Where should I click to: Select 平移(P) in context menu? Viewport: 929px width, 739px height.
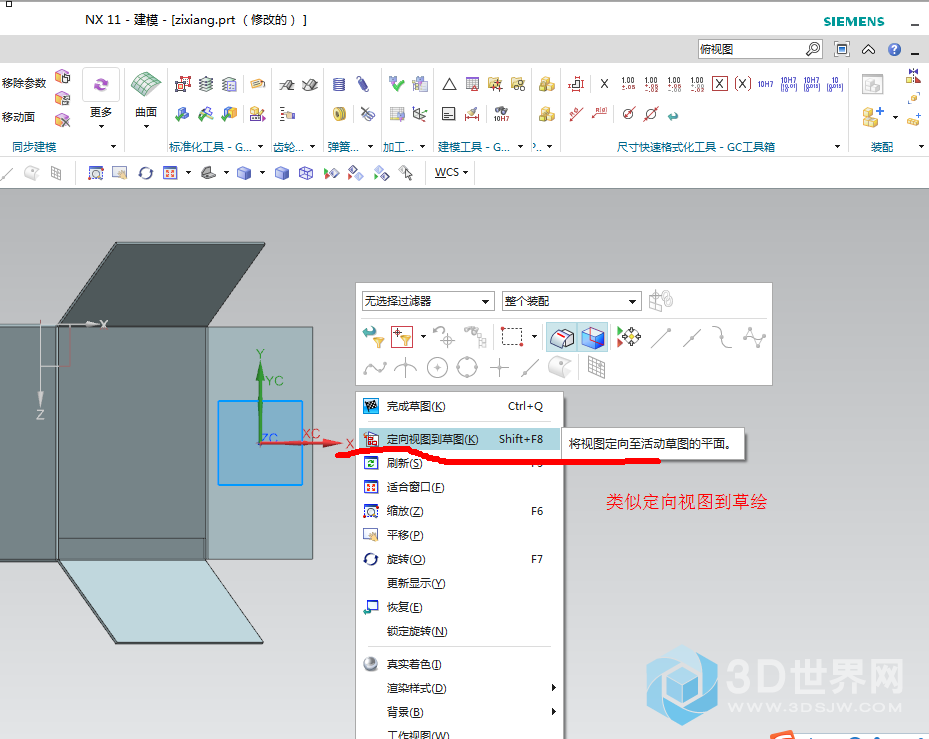pyautogui.click(x=460, y=535)
